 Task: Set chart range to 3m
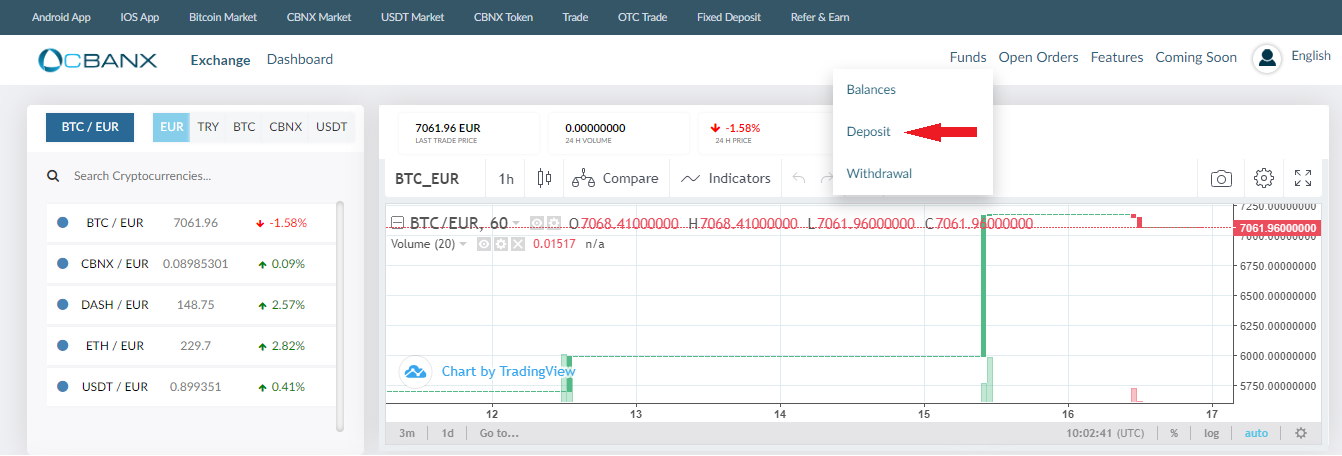pos(406,433)
